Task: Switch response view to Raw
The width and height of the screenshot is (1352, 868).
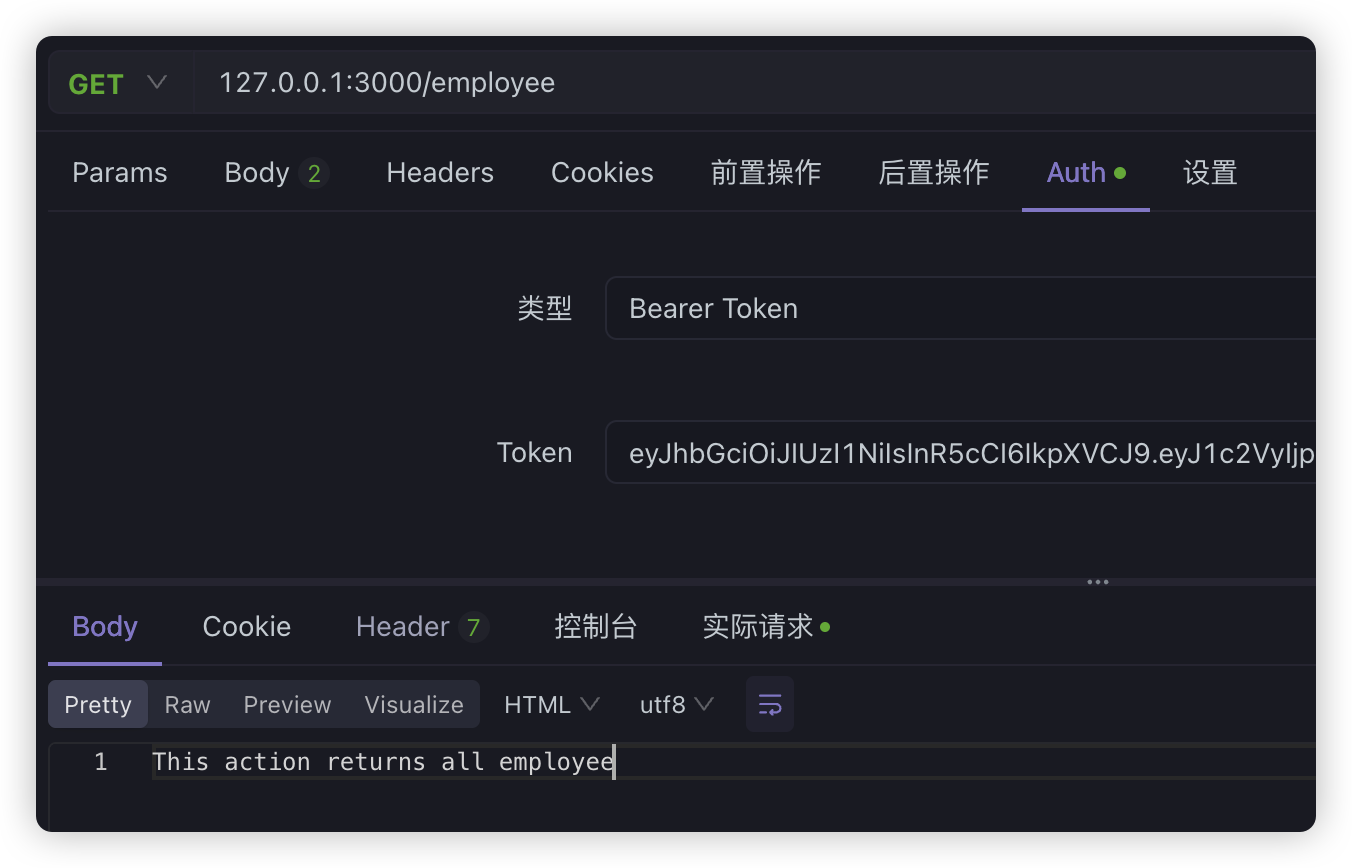Action: (x=187, y=705)
